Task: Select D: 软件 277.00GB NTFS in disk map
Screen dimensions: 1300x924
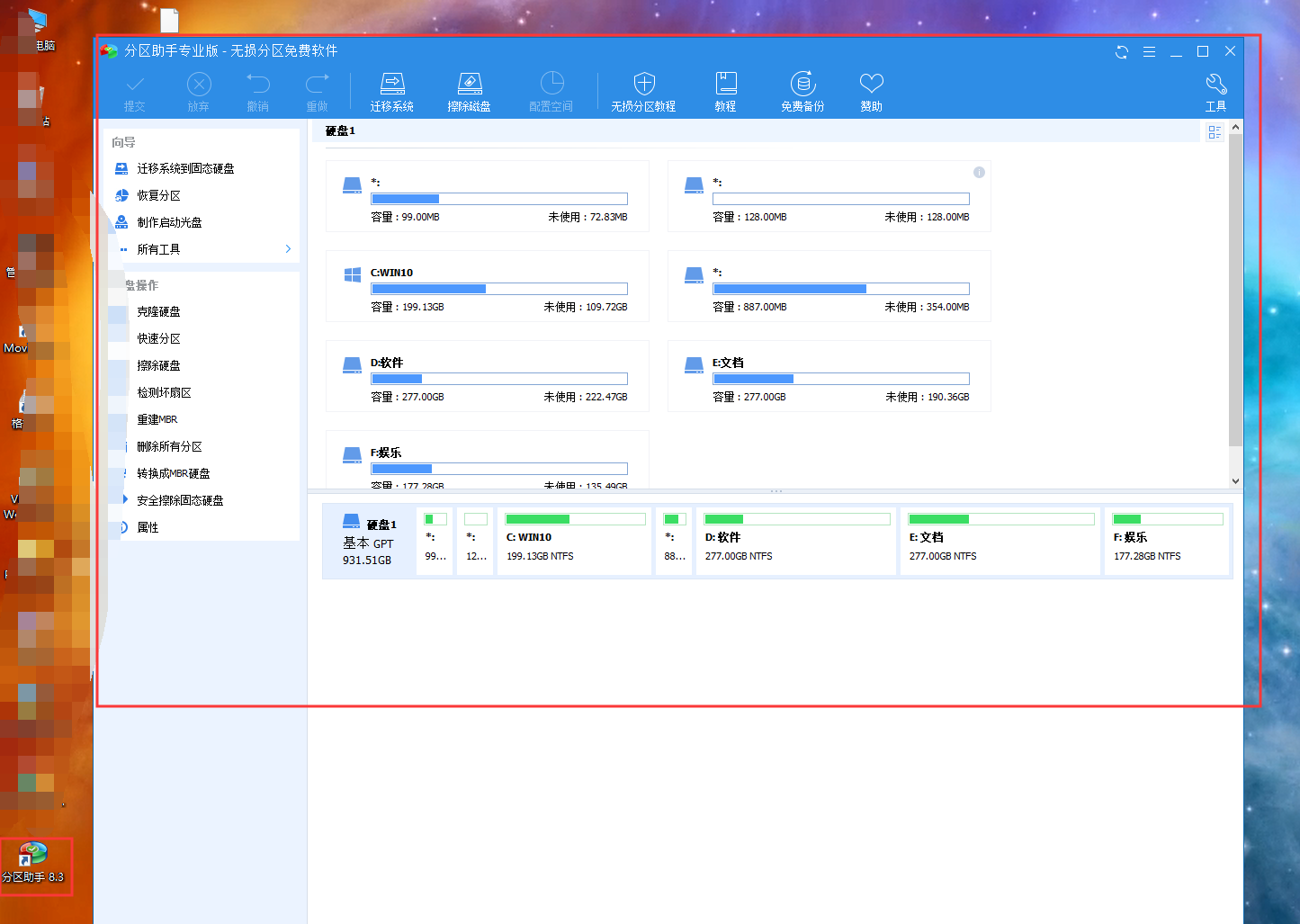Action: click(796, 541)
